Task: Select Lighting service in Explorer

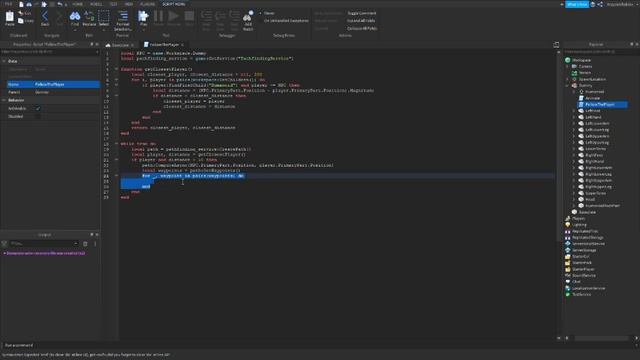Action: 579,225
